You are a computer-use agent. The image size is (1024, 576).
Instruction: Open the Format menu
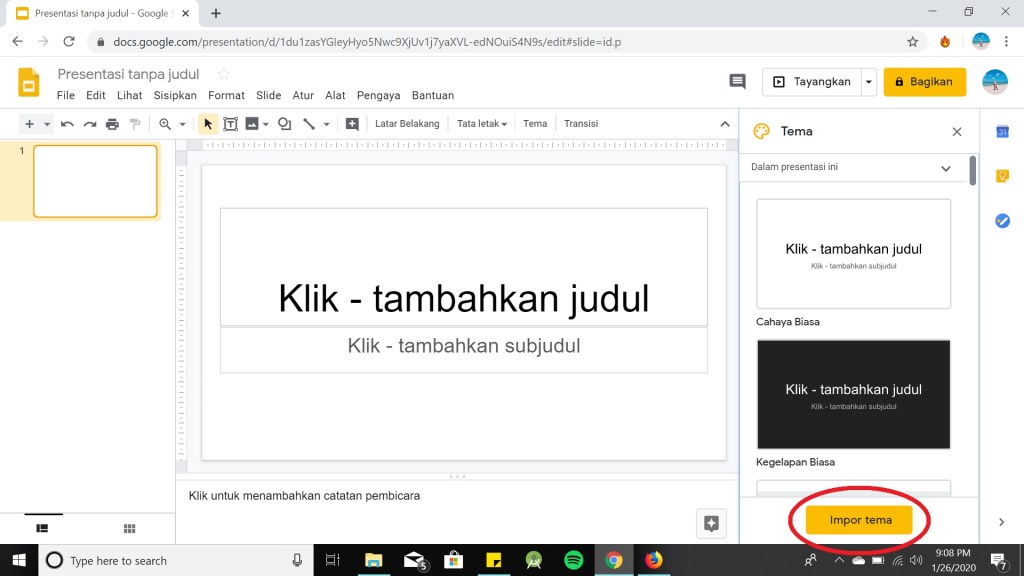[x=226, y=96]
